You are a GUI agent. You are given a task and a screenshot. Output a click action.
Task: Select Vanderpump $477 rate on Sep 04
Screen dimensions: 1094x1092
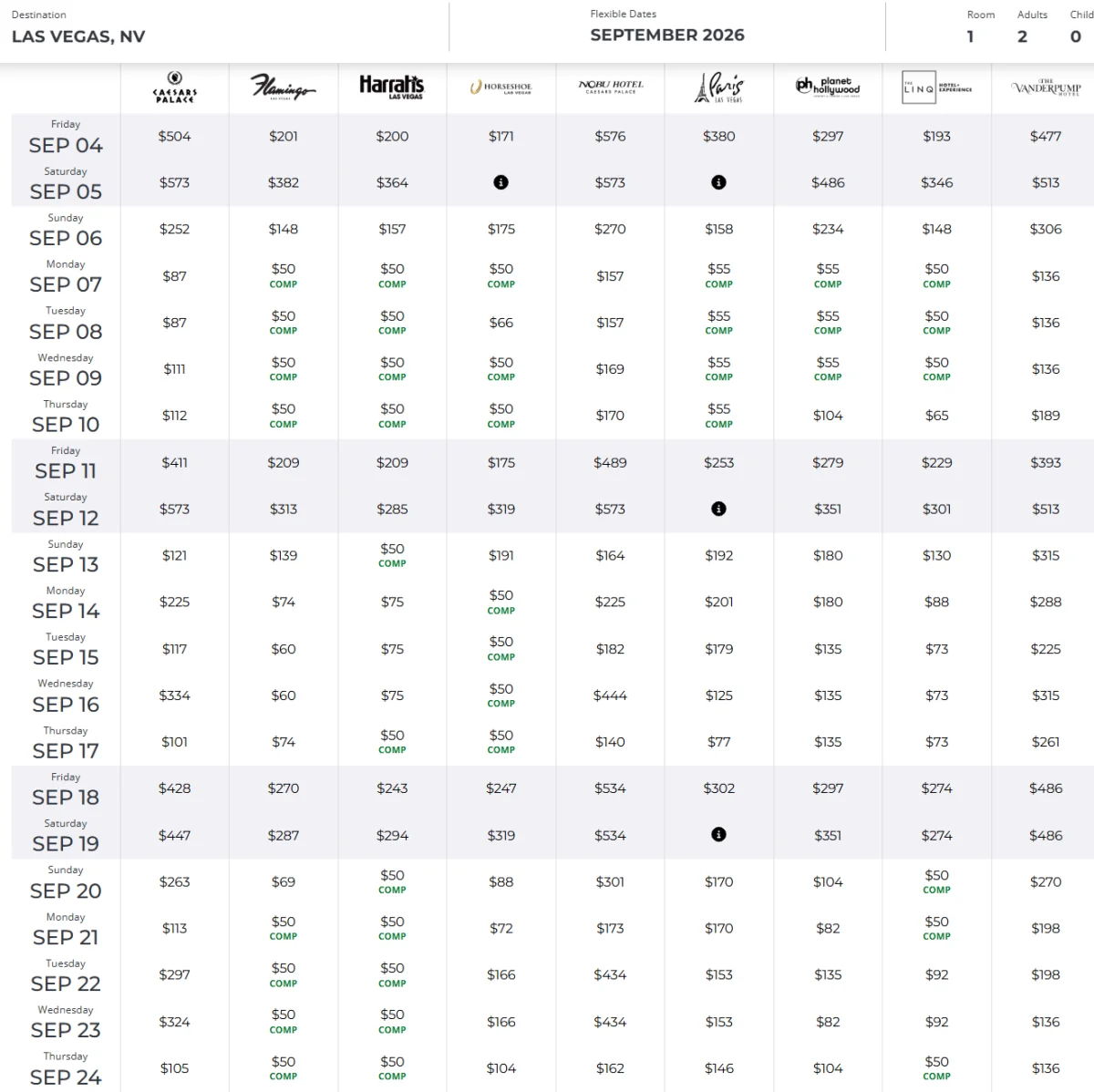(x=1046, y=136)
